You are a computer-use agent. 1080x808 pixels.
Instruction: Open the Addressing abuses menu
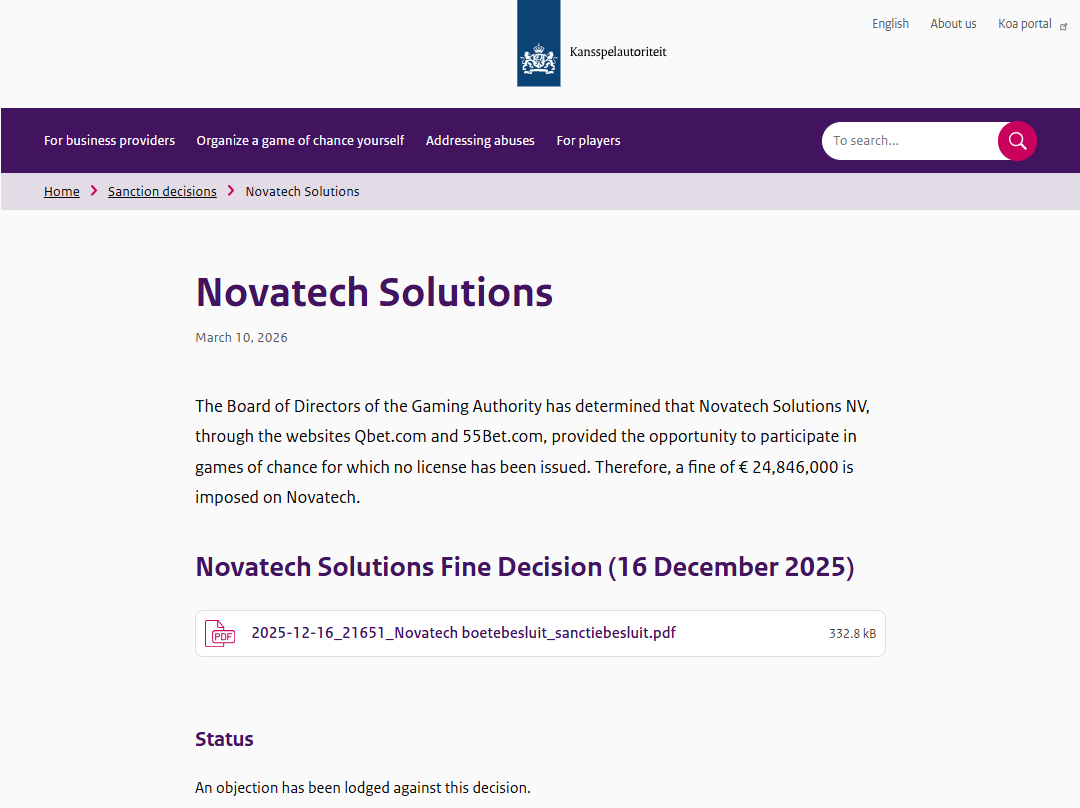480,141
